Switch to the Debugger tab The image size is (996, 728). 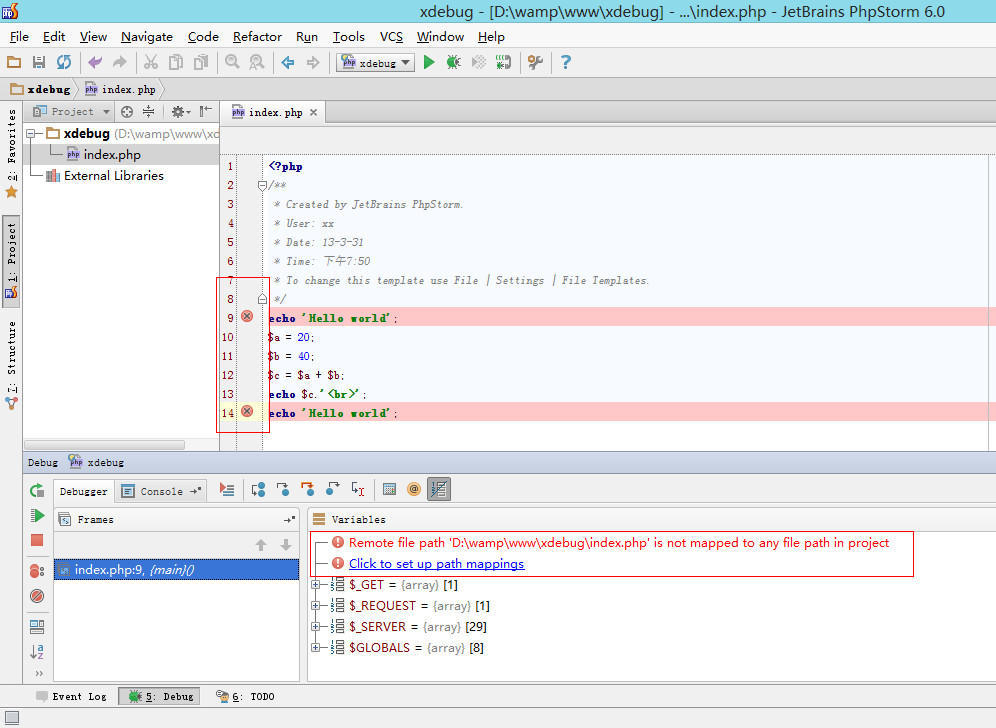[x=83, y=491]
